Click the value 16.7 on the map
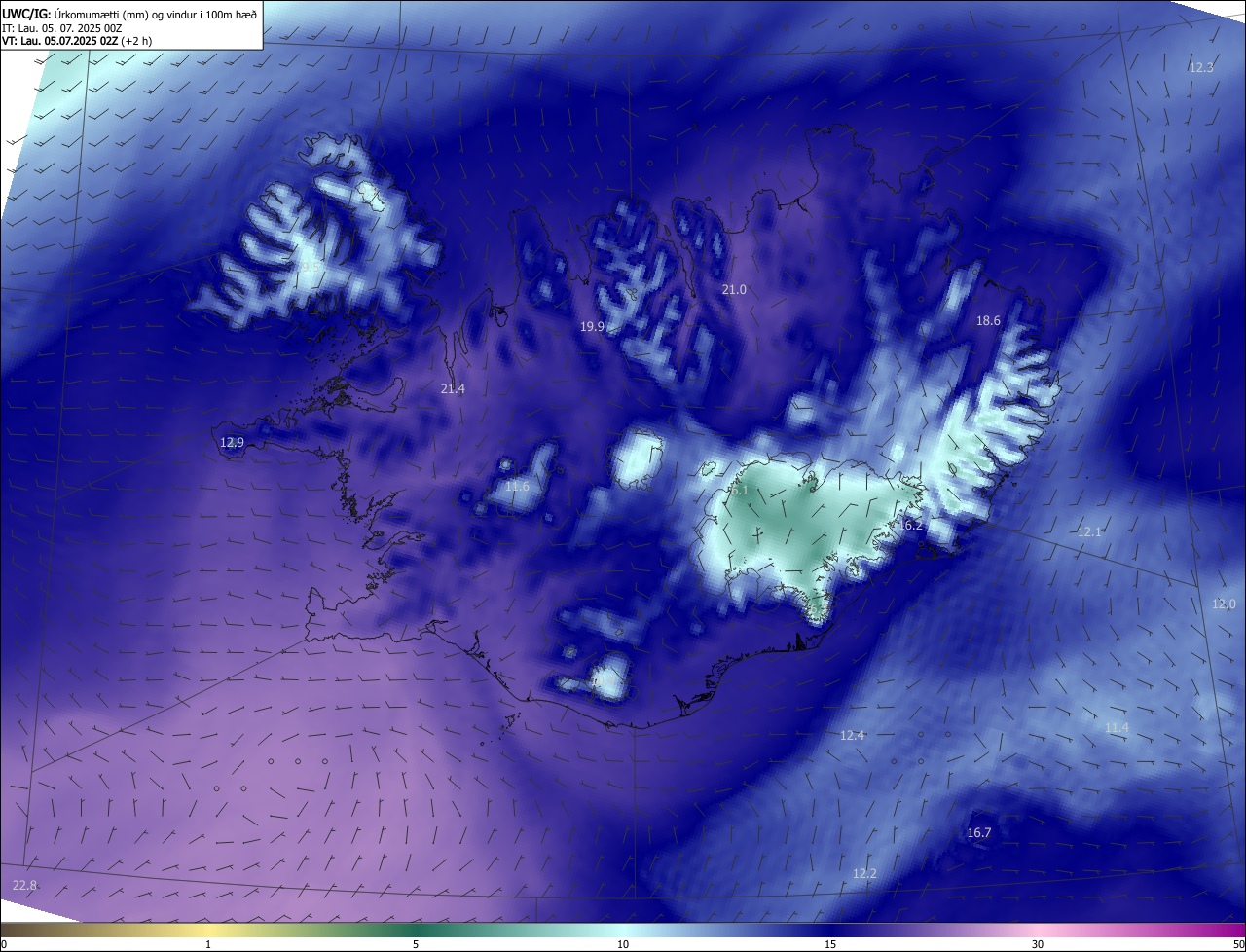The width and height of the screenshot is (1246, 952). tap(978, 833)
